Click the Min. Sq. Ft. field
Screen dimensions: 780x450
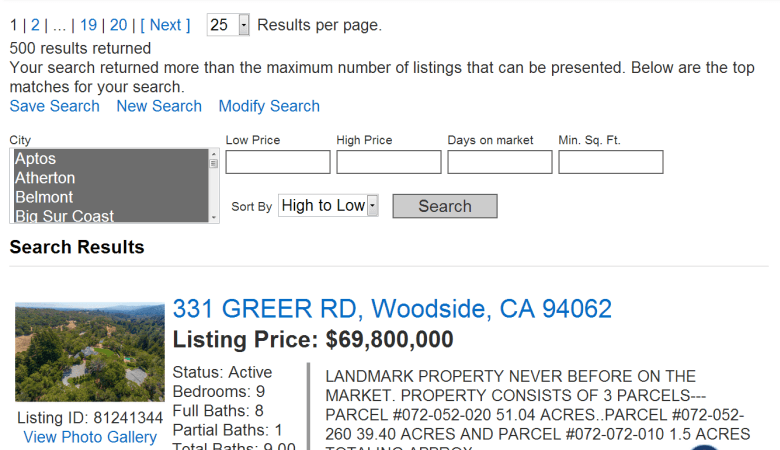(611, 162)
